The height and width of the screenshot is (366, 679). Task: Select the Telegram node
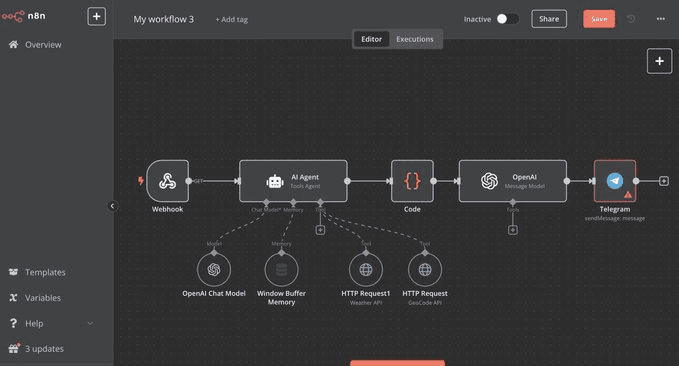615,181
